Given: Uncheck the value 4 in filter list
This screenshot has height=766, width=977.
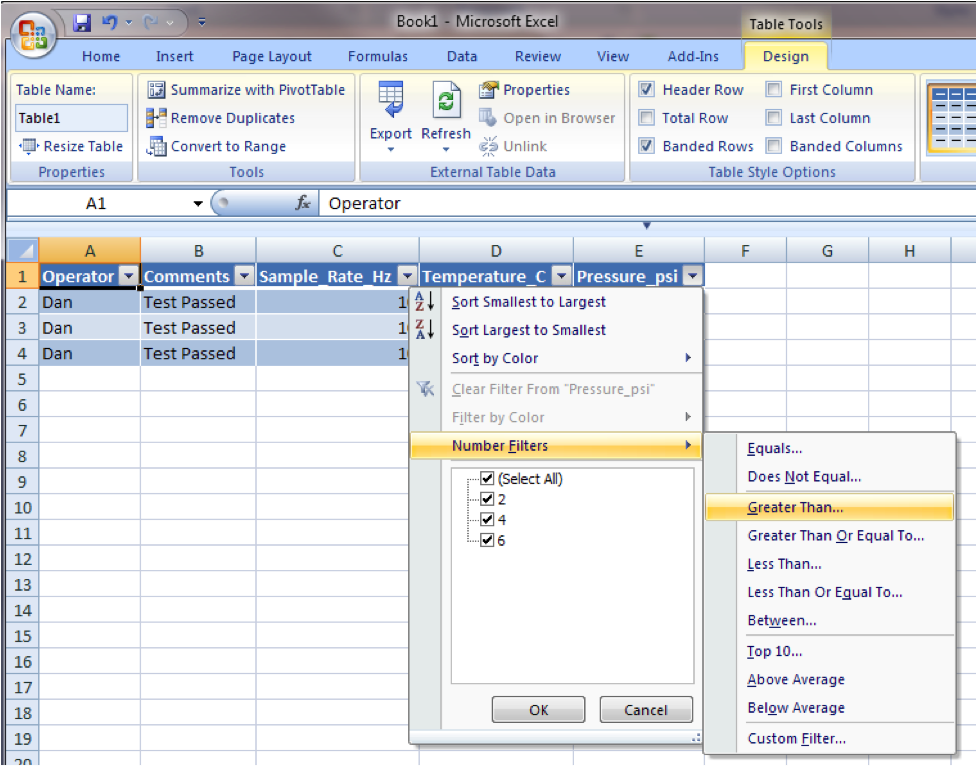Looking at the screenshot, I should coord(487,519).
